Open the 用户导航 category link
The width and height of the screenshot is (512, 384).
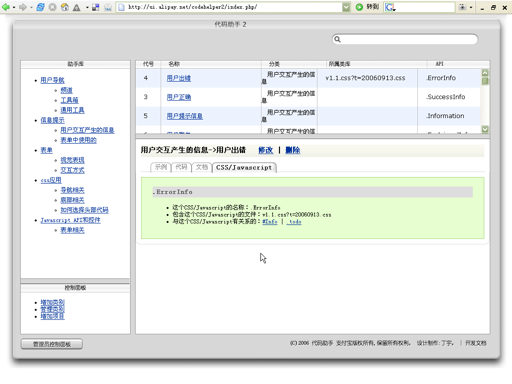coord(52,80)
